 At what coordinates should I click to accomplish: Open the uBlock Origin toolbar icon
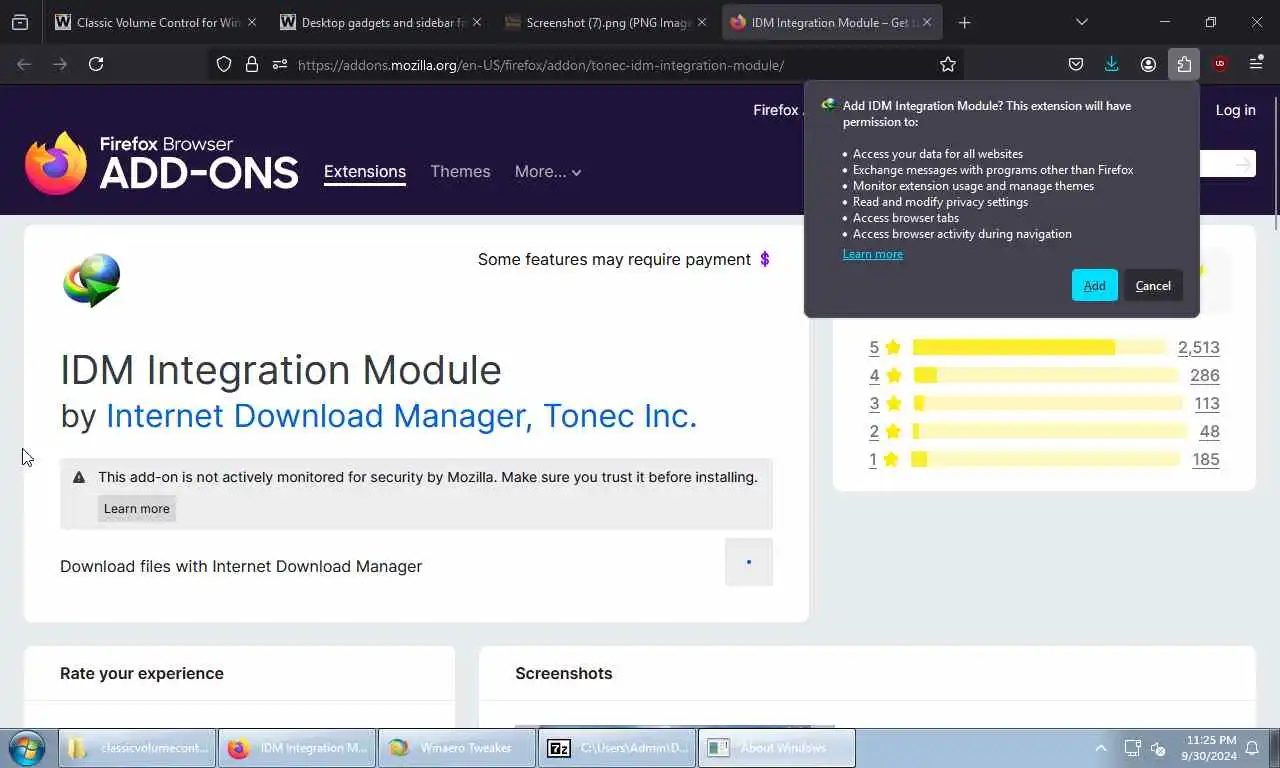[1220, 64]
